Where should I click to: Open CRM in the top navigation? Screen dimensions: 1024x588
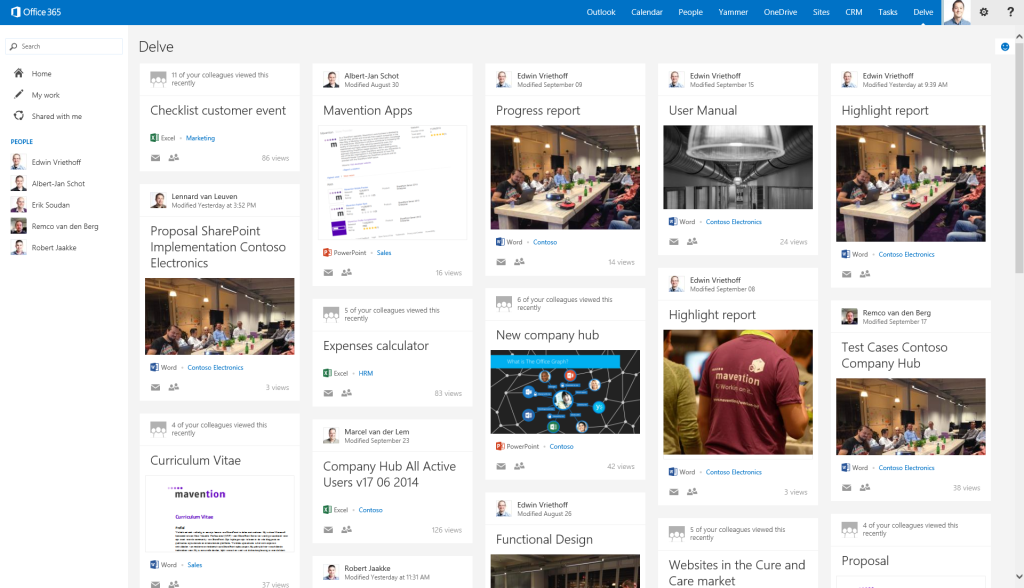pyautogui.click(x=854, y=12)
